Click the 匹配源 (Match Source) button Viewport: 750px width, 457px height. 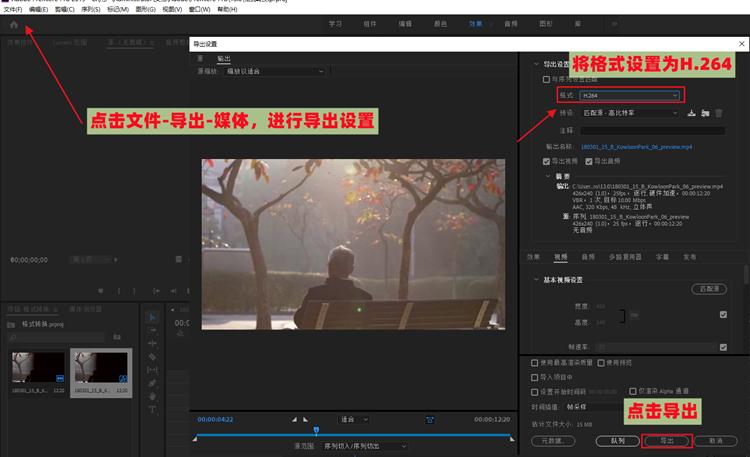click(709, 289)
